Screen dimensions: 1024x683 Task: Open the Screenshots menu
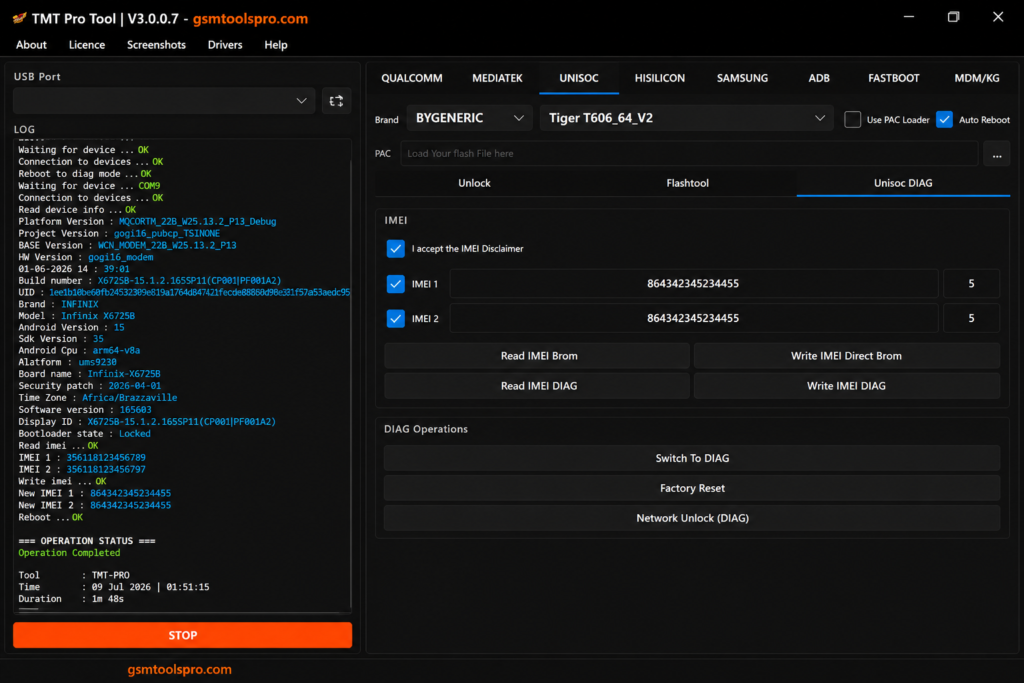[156, 45]
